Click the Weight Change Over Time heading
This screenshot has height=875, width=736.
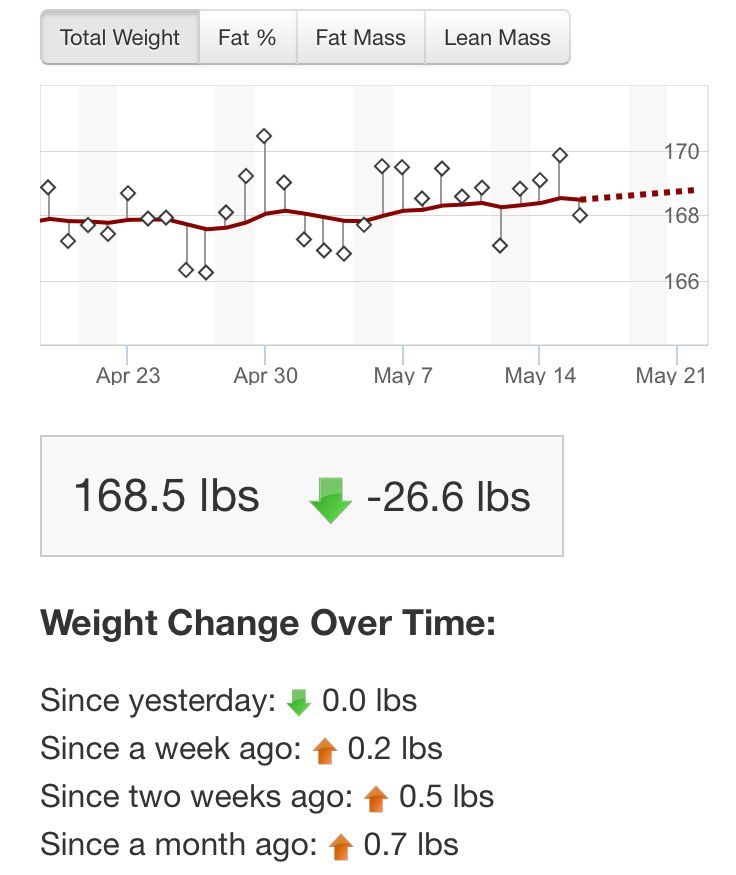pos(268,623)
